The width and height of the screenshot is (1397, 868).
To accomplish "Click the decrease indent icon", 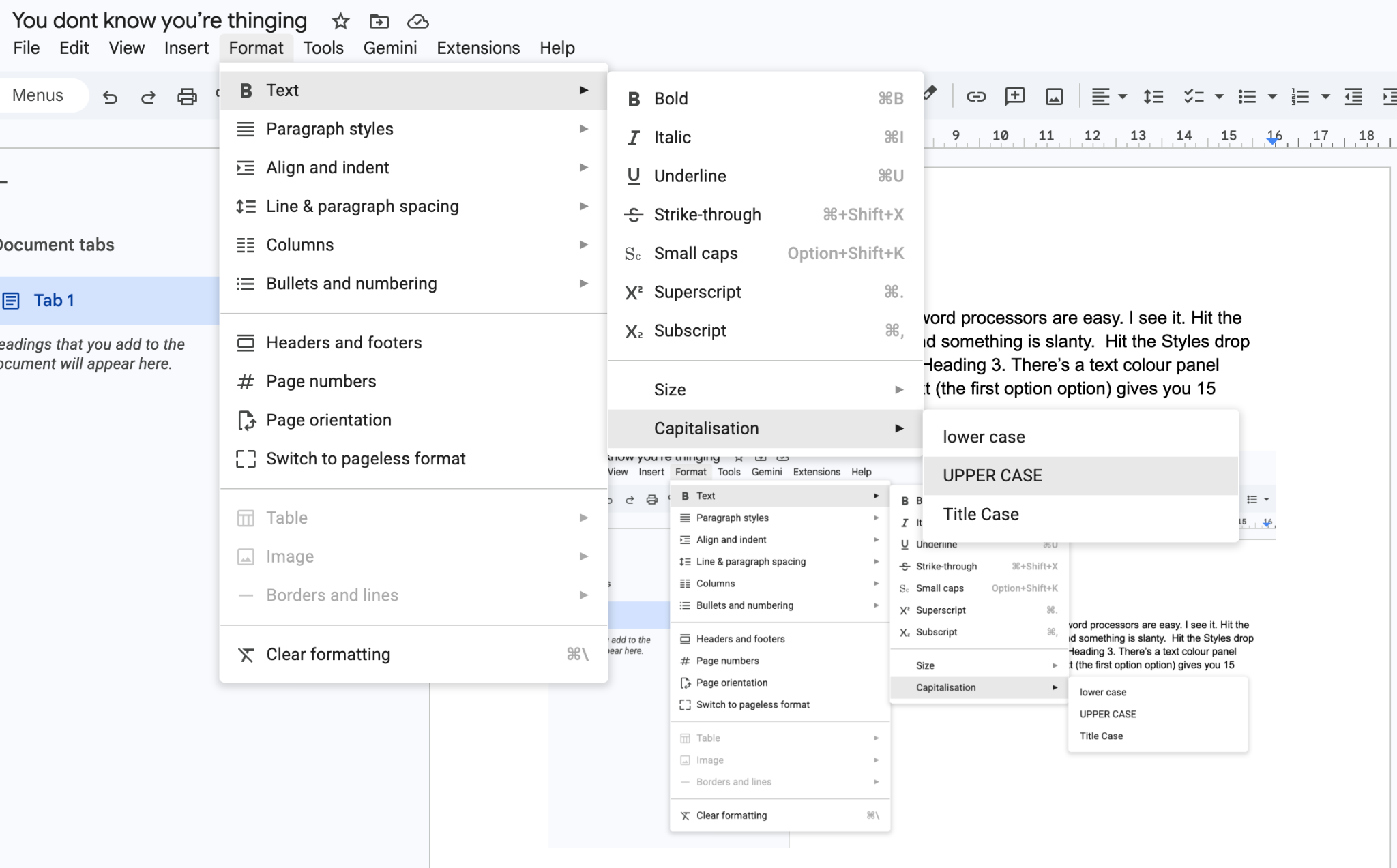I will pos(1353,96).
